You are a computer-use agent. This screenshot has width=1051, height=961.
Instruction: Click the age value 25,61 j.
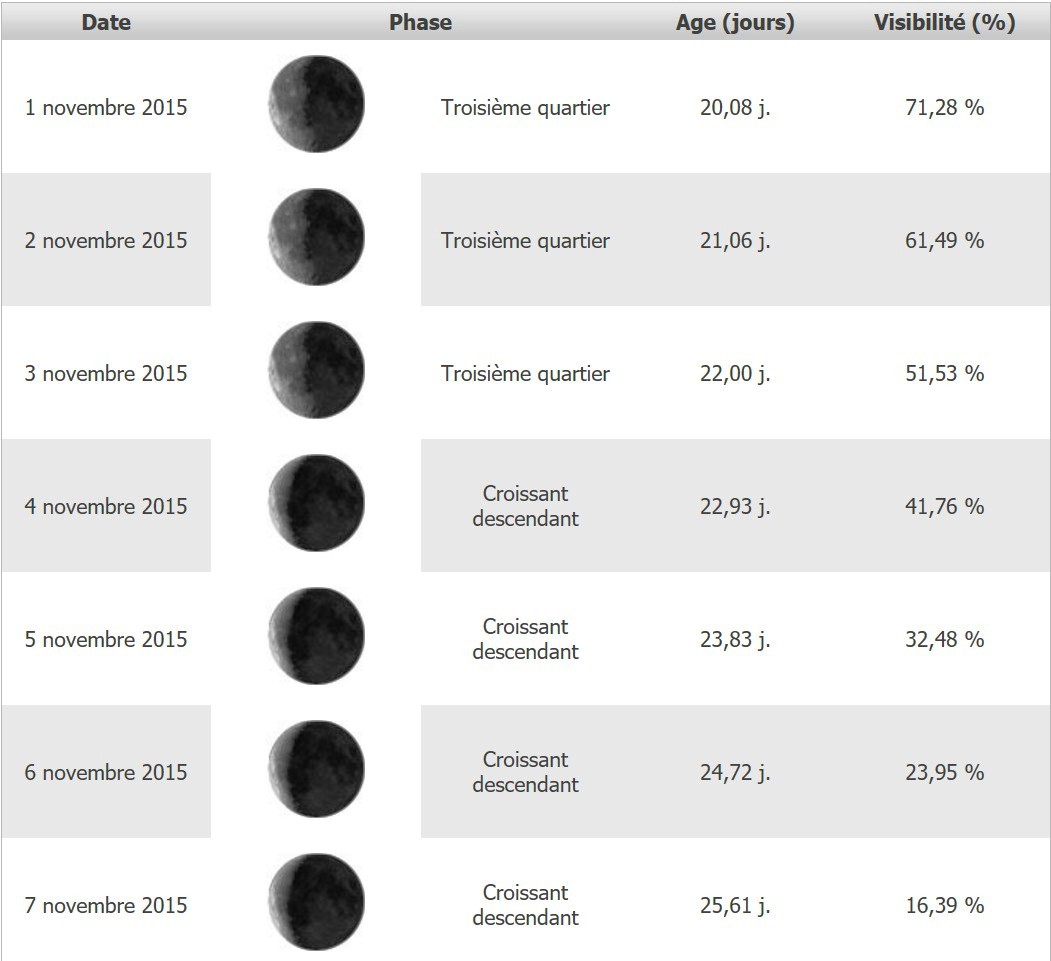coord(735,905)
